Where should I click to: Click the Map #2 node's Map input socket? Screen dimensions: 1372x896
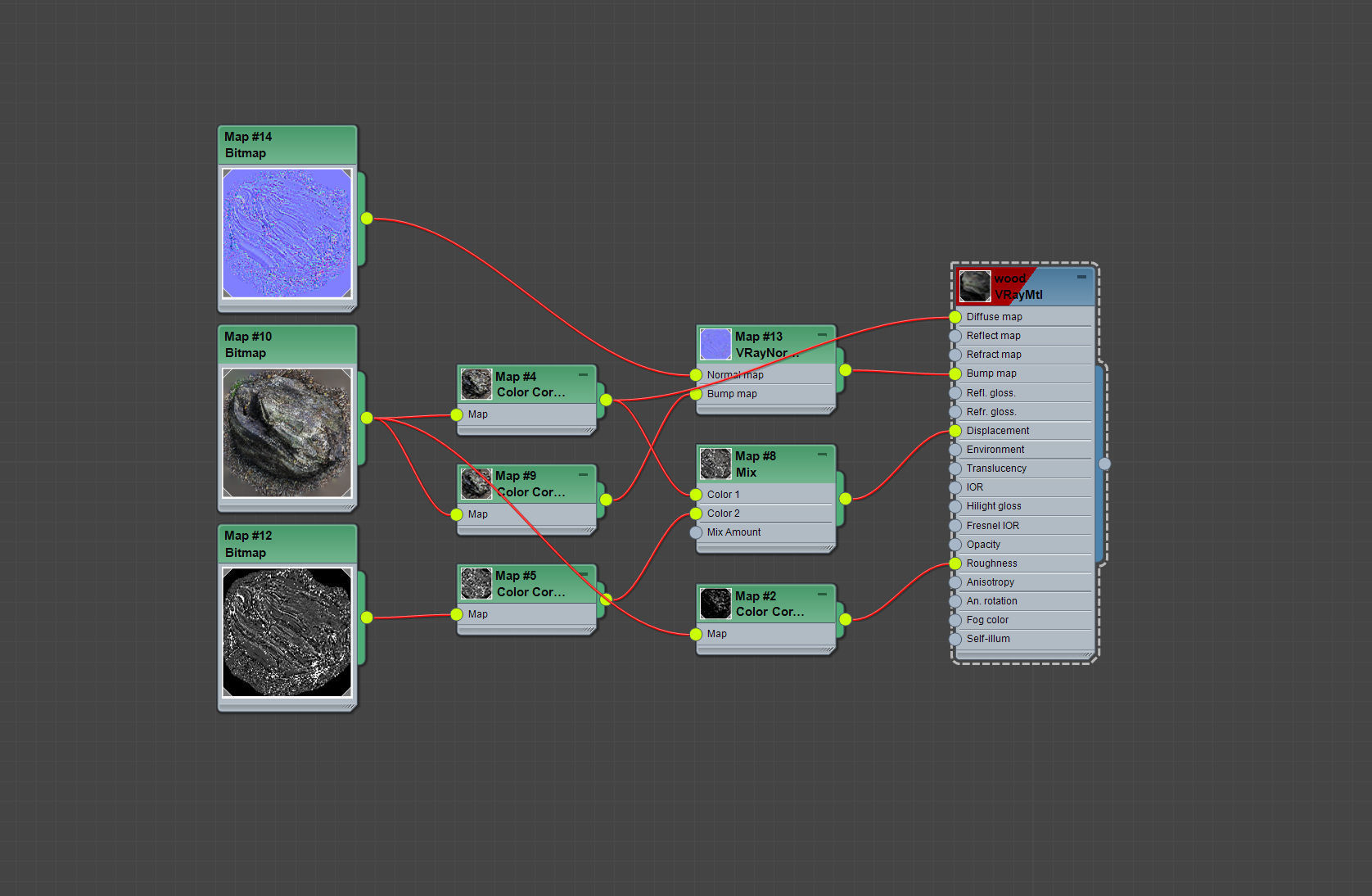click(x=696, y=634)
